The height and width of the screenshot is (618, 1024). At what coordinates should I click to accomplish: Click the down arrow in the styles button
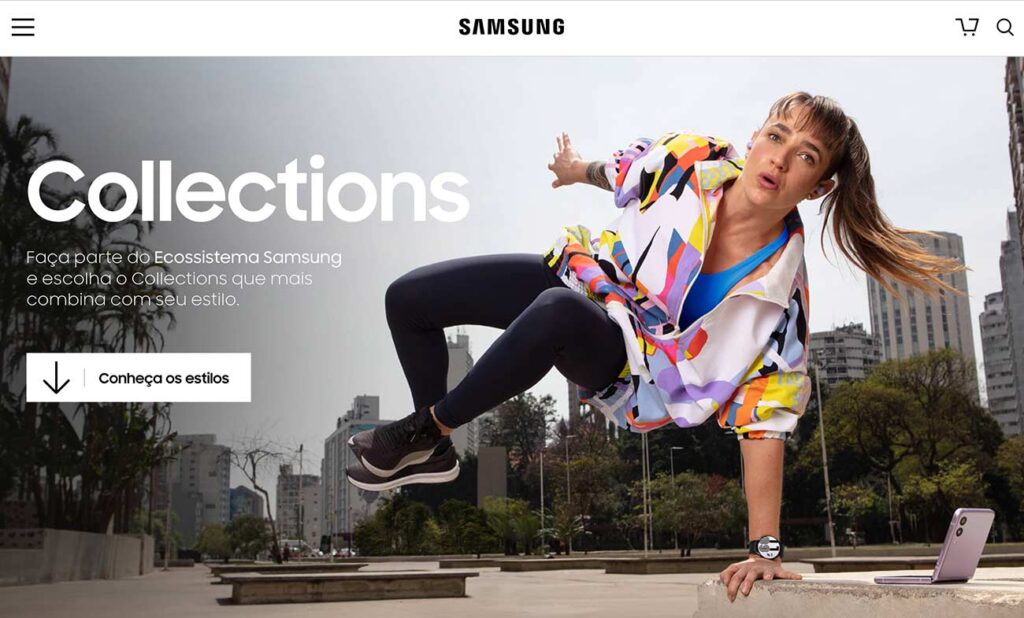pos(56,378)
